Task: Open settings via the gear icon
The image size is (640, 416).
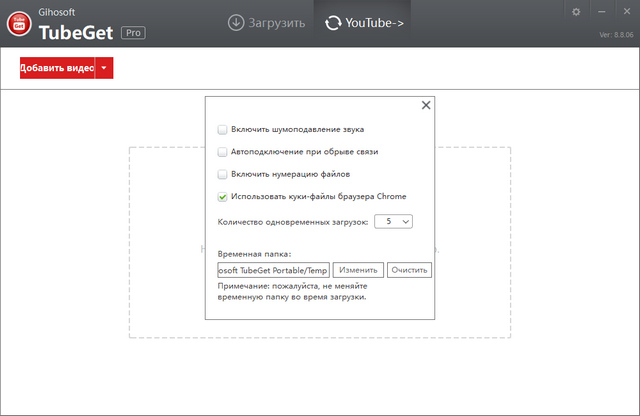Action: point(575,12)
